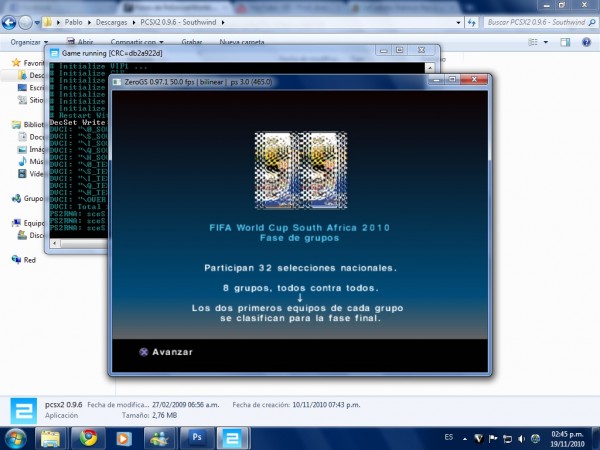Toggle the preview pane icon
This screenshot has height=450, width=600.
click(x=565, y=42)
